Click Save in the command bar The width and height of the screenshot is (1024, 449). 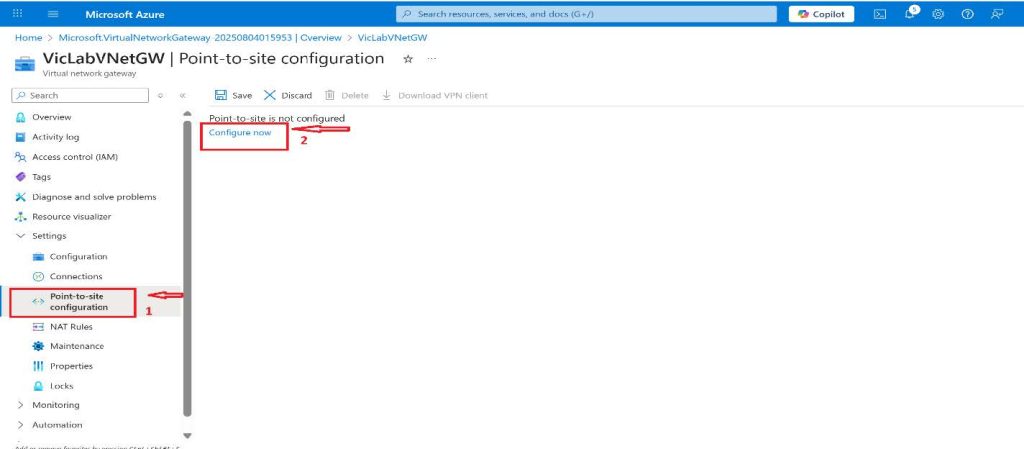click(233, 96)
